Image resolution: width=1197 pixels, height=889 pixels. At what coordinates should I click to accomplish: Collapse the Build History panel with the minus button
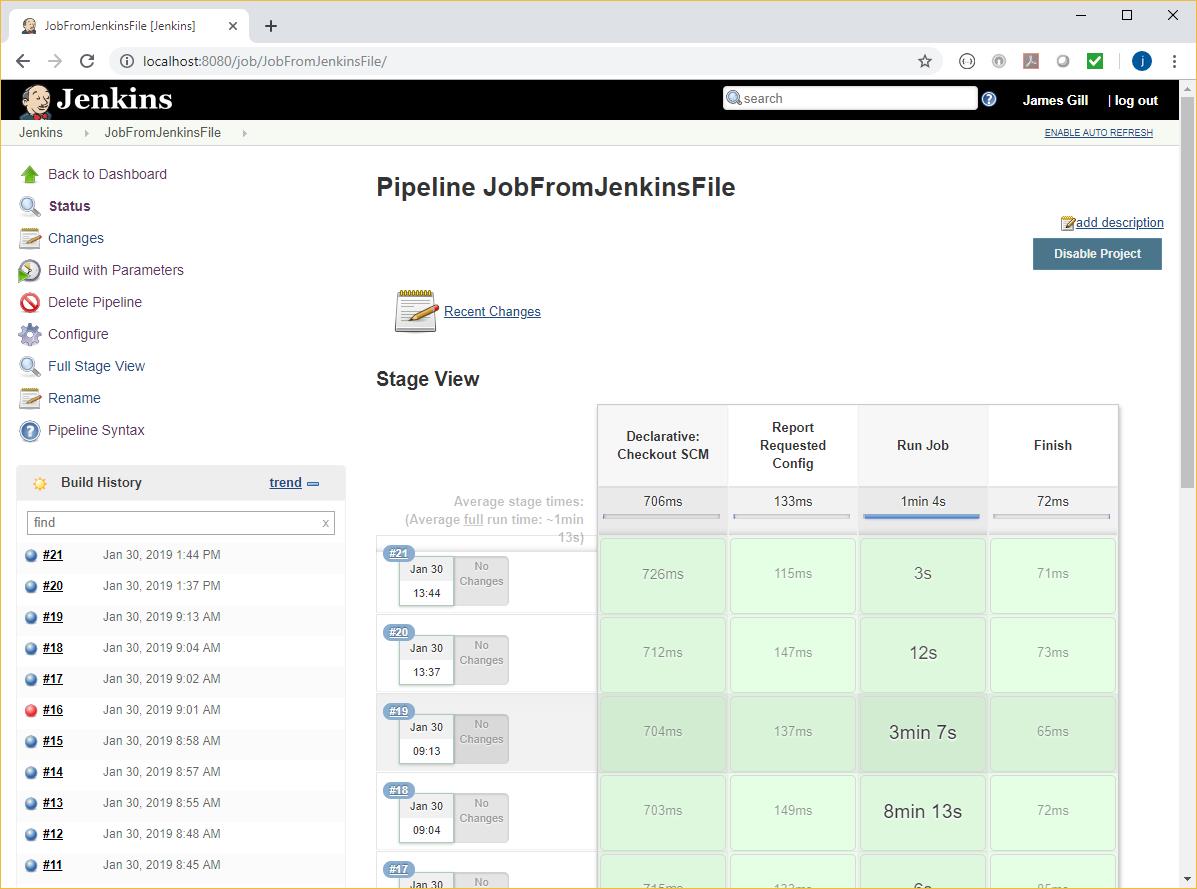click(x=313, y=484)
